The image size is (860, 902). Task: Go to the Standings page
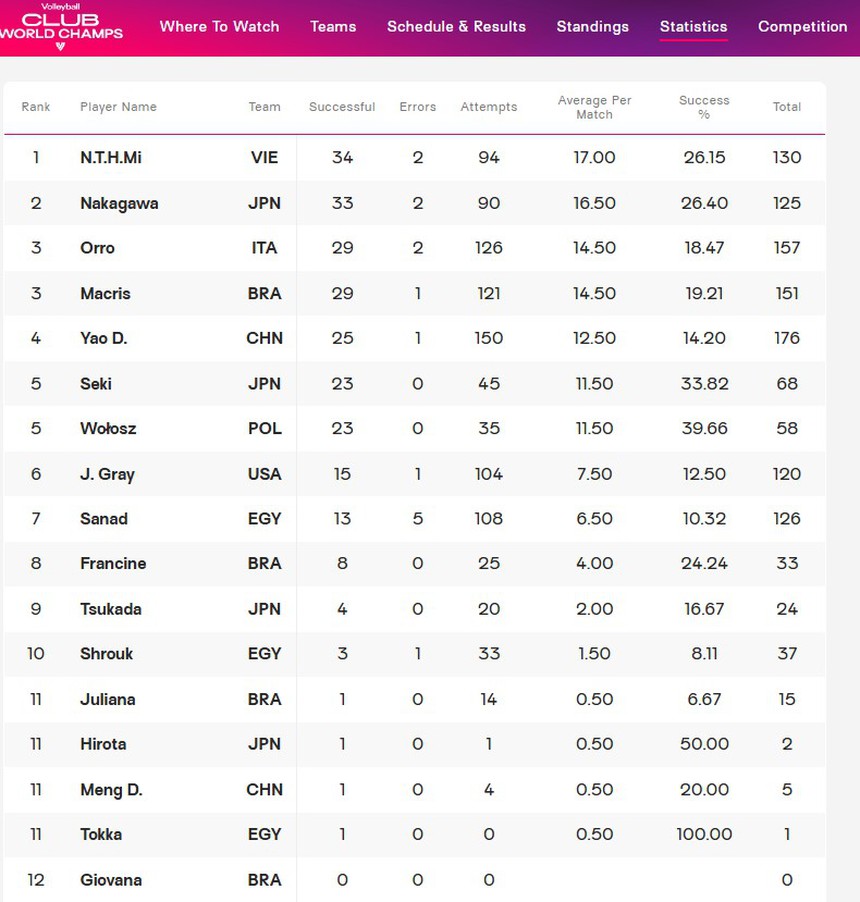point(592,27)
